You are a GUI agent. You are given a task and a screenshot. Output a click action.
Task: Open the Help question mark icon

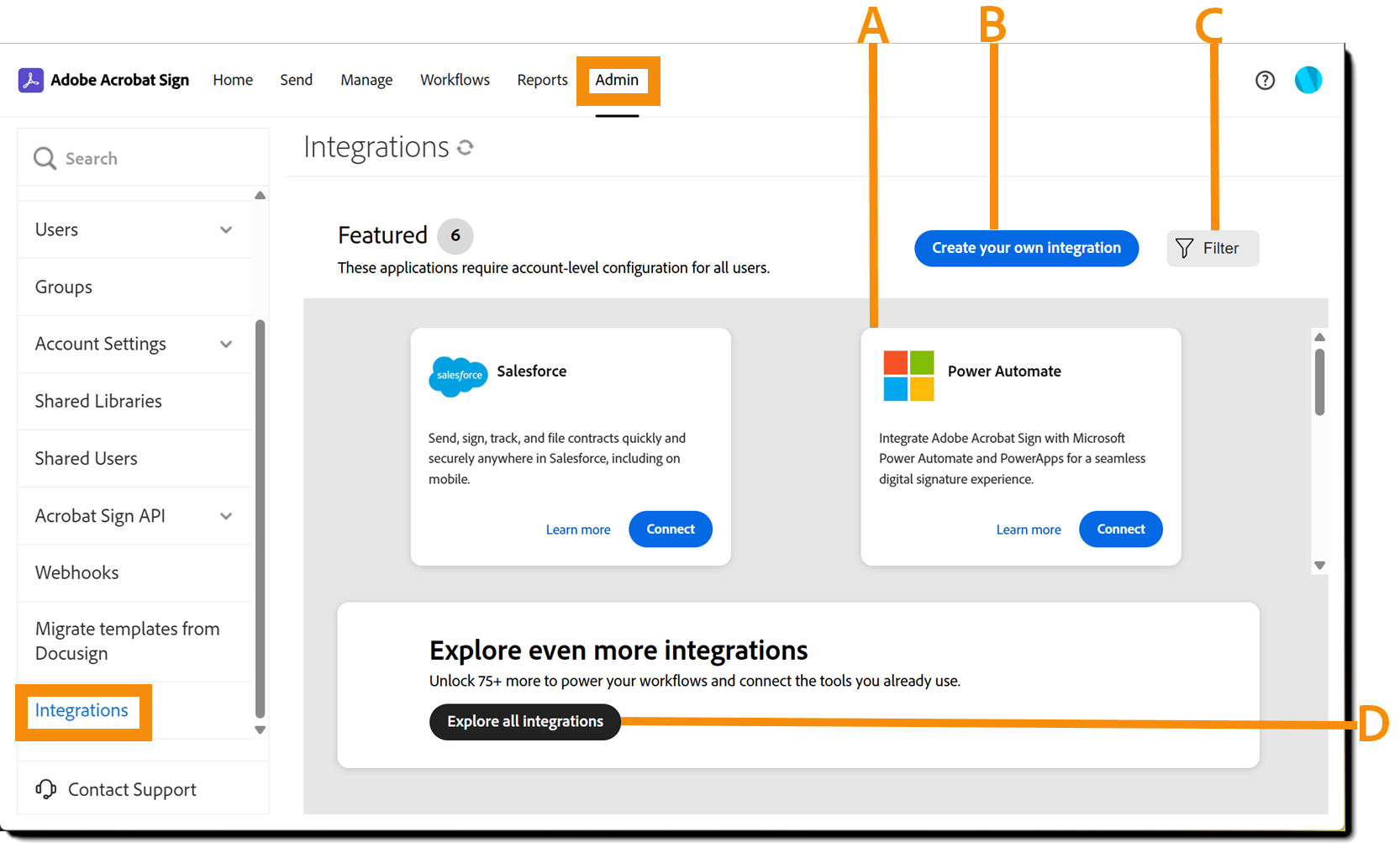[1265, 80]
